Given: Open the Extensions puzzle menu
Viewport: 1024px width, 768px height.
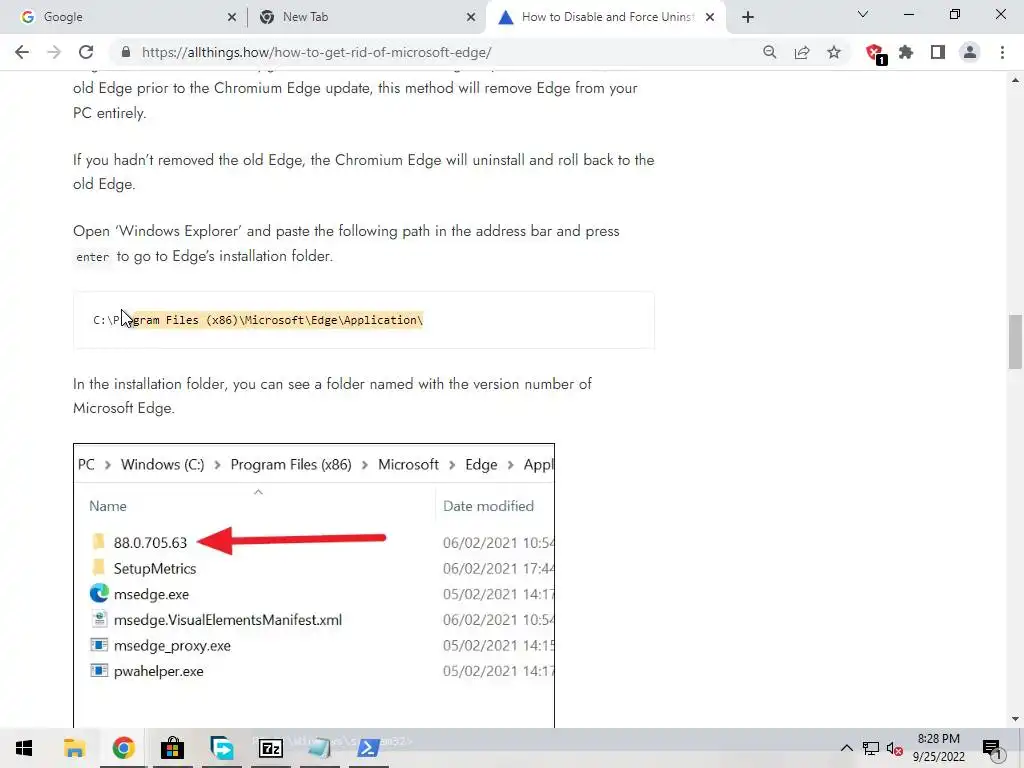Looking at the screenshot, I should click(x=906, y=52).
